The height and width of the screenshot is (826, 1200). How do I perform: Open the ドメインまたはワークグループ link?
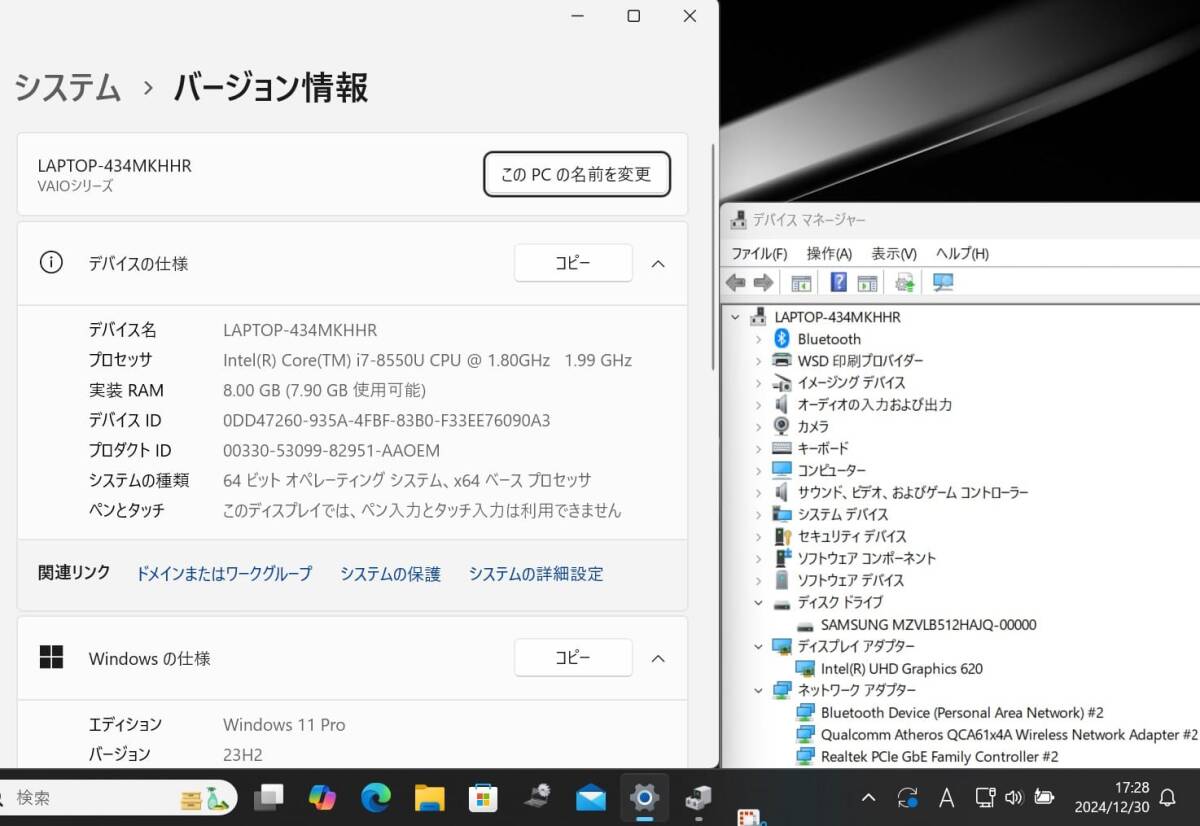click(x=224, y=574)
